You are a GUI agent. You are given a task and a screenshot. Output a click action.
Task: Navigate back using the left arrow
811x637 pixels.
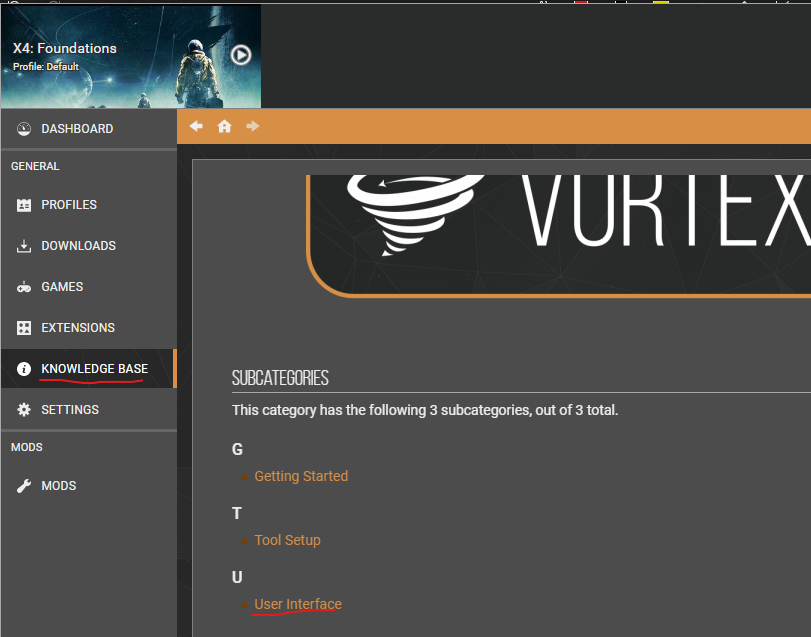coord(196,126)
